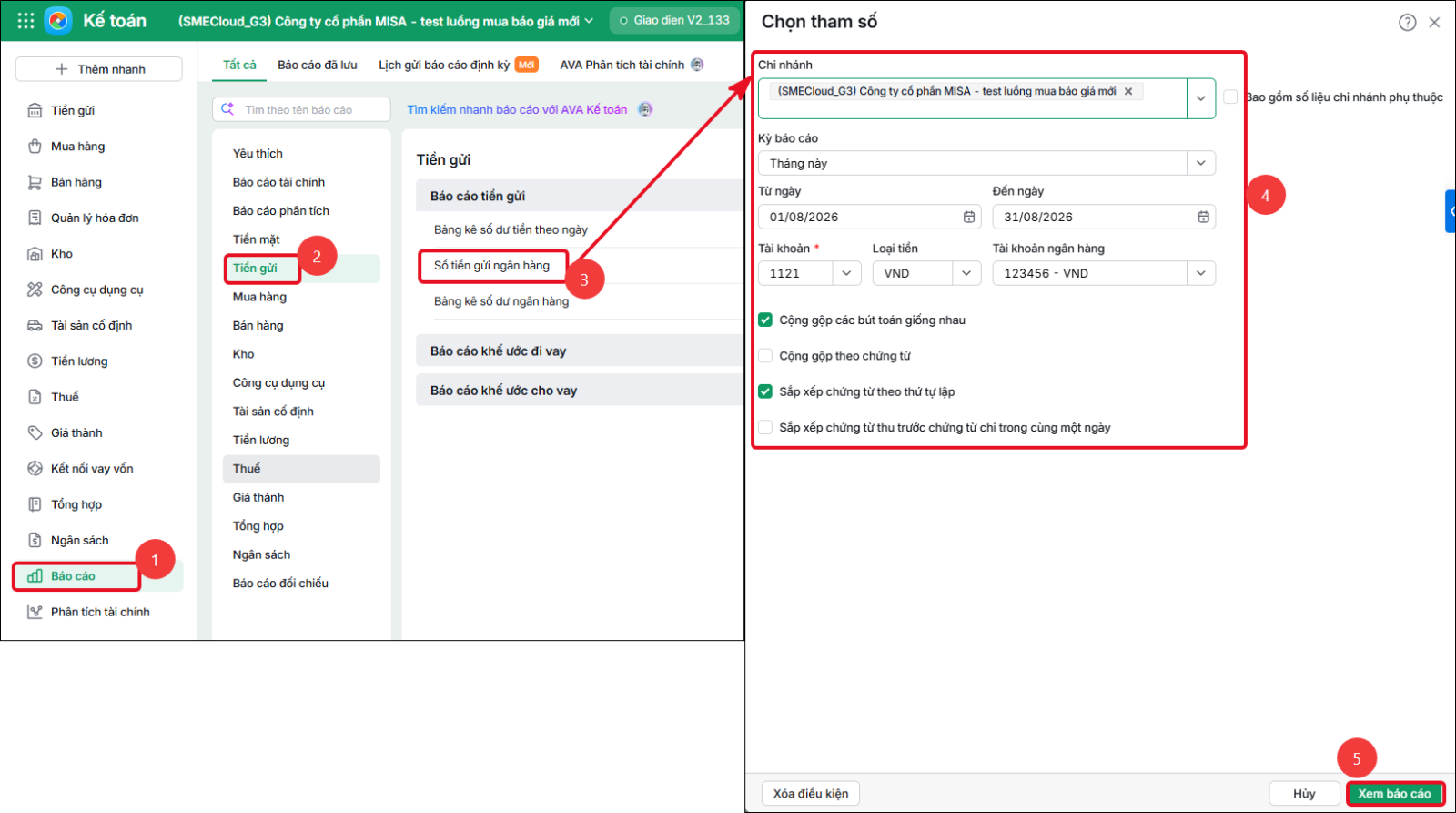Open the Tài khoản ngân hàng dropdown
Viewport: 1456px width, 813px height.
coord(1200,273)
